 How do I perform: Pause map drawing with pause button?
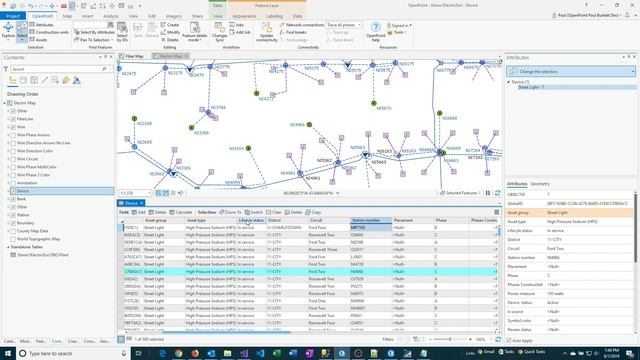(488, 193)
